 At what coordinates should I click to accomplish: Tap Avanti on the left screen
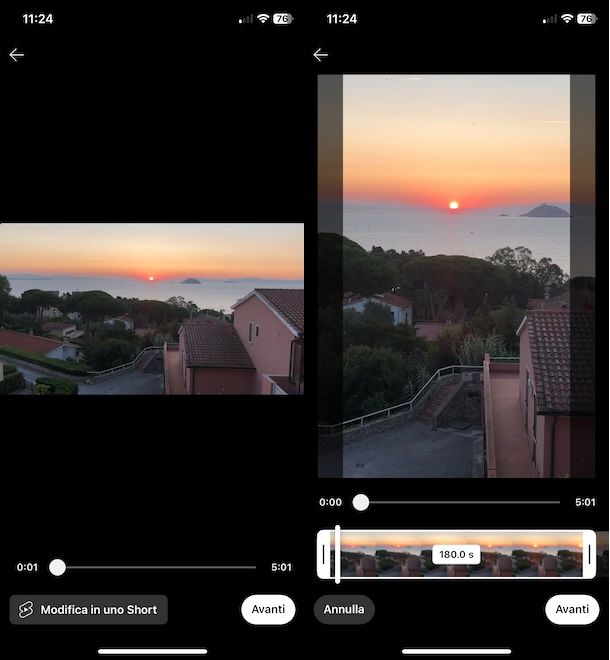(268, 609)
